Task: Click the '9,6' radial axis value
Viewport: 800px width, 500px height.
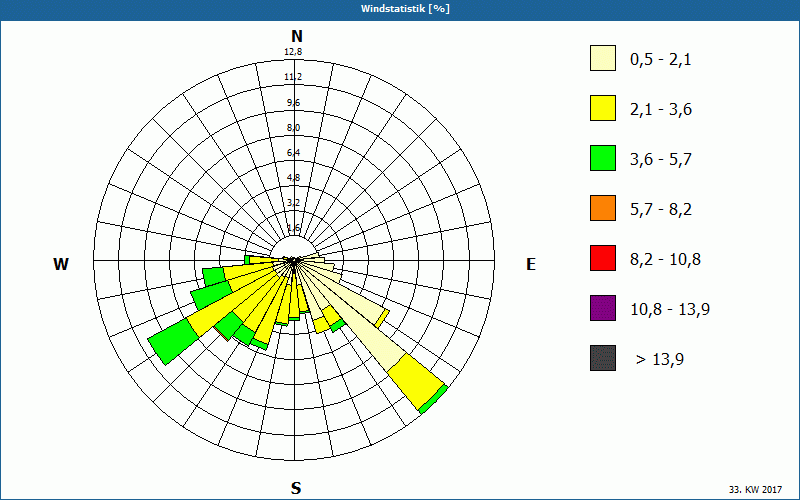Action: click(x=293, y=103)
